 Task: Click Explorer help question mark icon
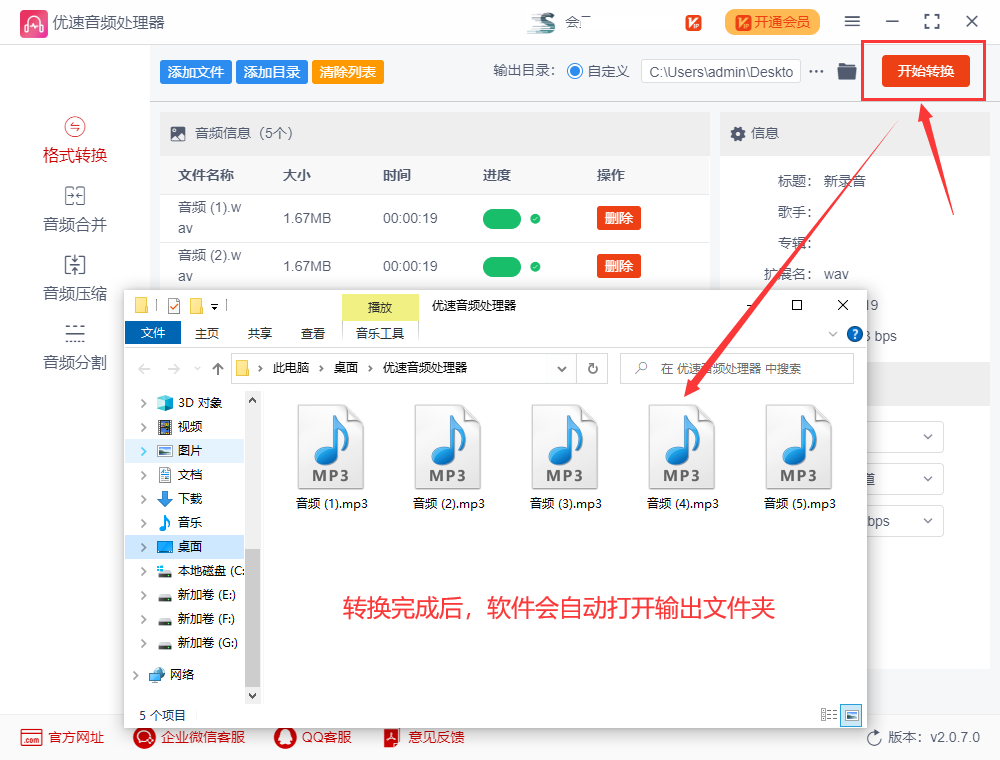coord(855,334)
